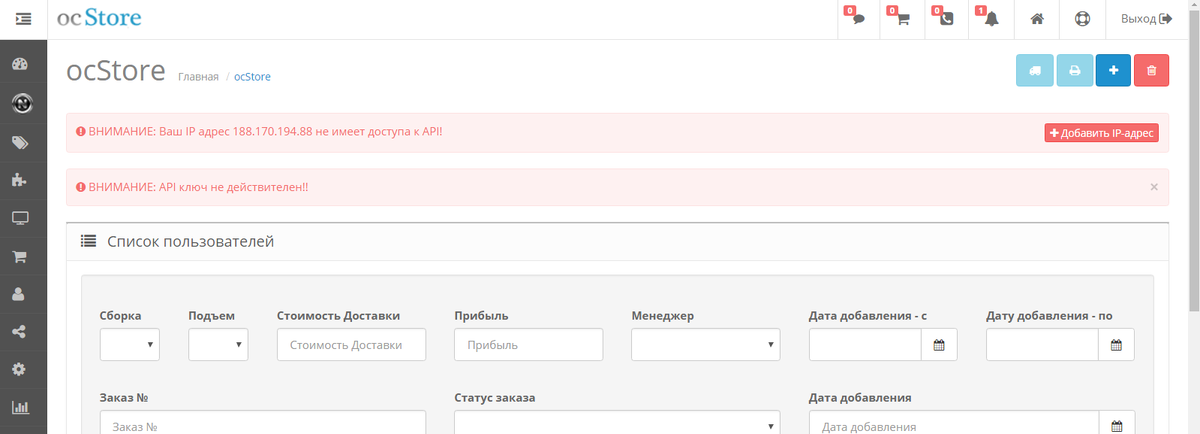The width and height of the screenshot is (1200, 434).
Task: Open calendar for Дату добавления - по
Action: coord(1116,344)
